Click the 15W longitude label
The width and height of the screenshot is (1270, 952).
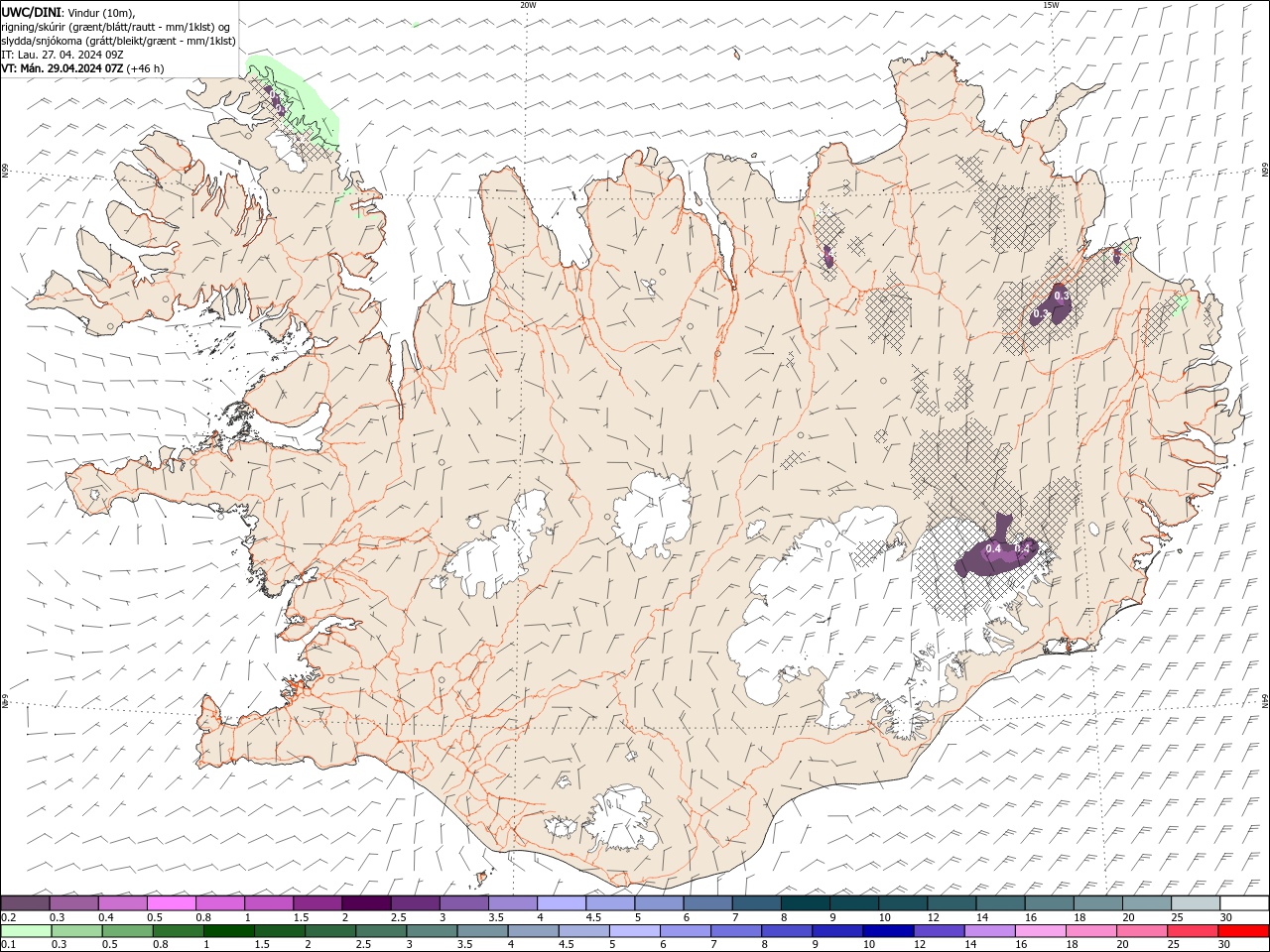[1050, 5]
